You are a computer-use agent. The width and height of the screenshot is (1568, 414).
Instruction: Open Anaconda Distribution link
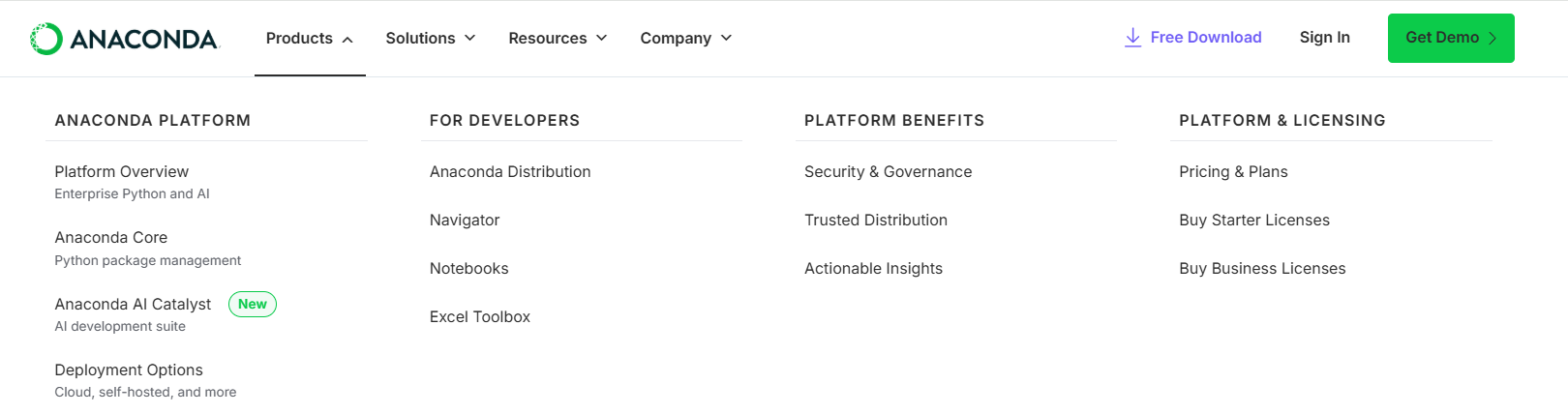(510, 172)
